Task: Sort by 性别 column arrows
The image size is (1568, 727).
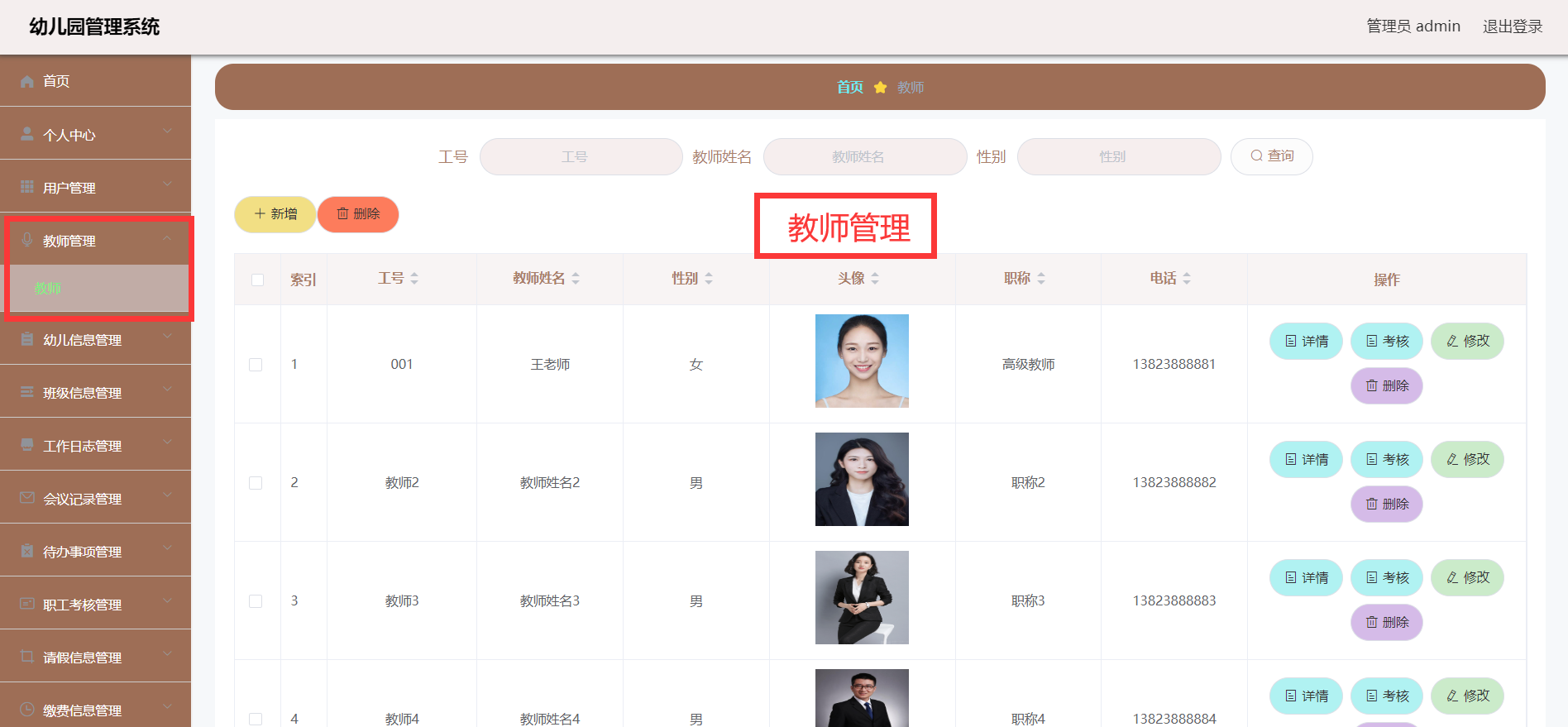Action: pyautogui.click(x=709, y=279)
